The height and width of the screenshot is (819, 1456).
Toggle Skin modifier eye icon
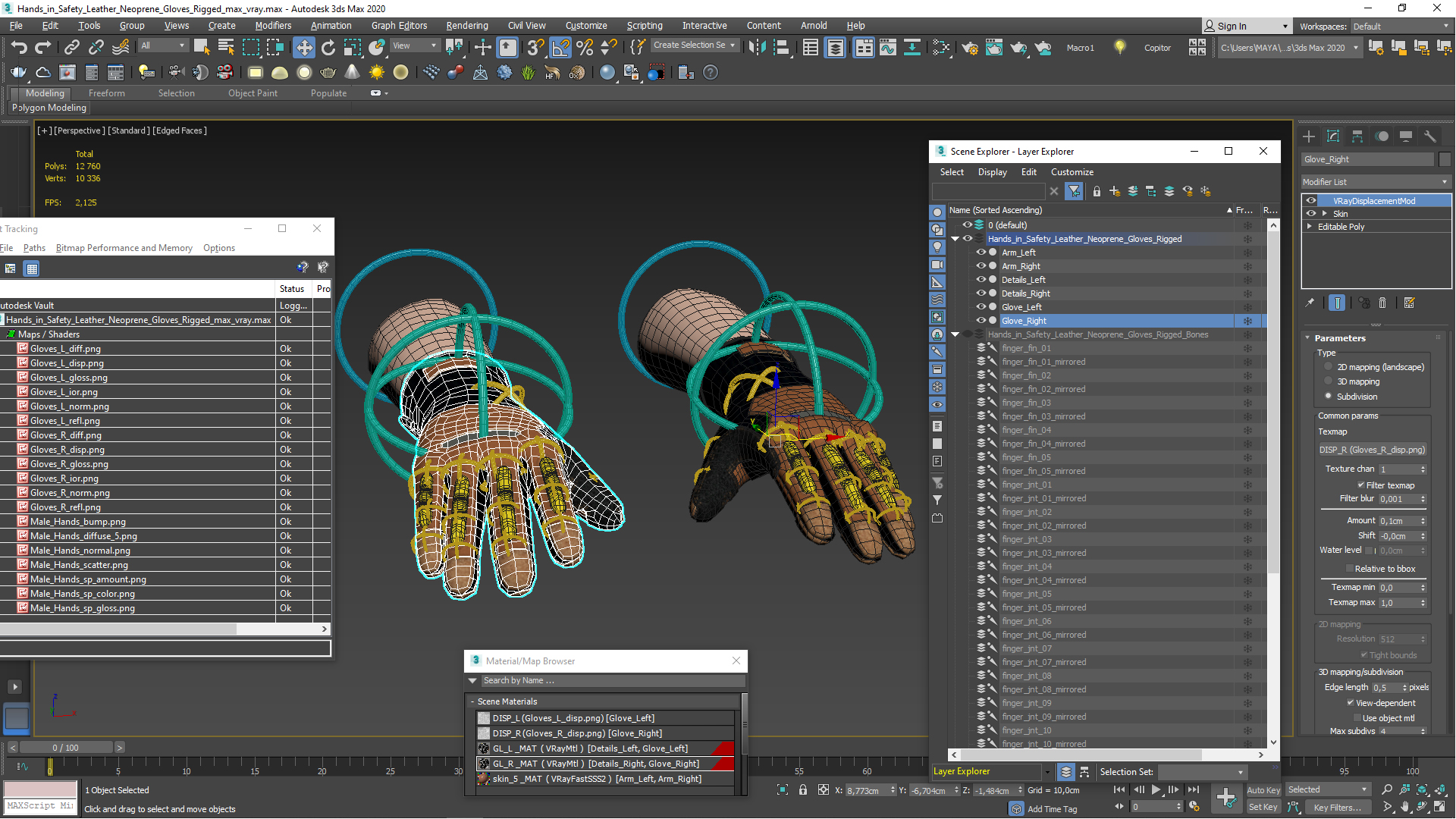click(x=1311, y=214)
